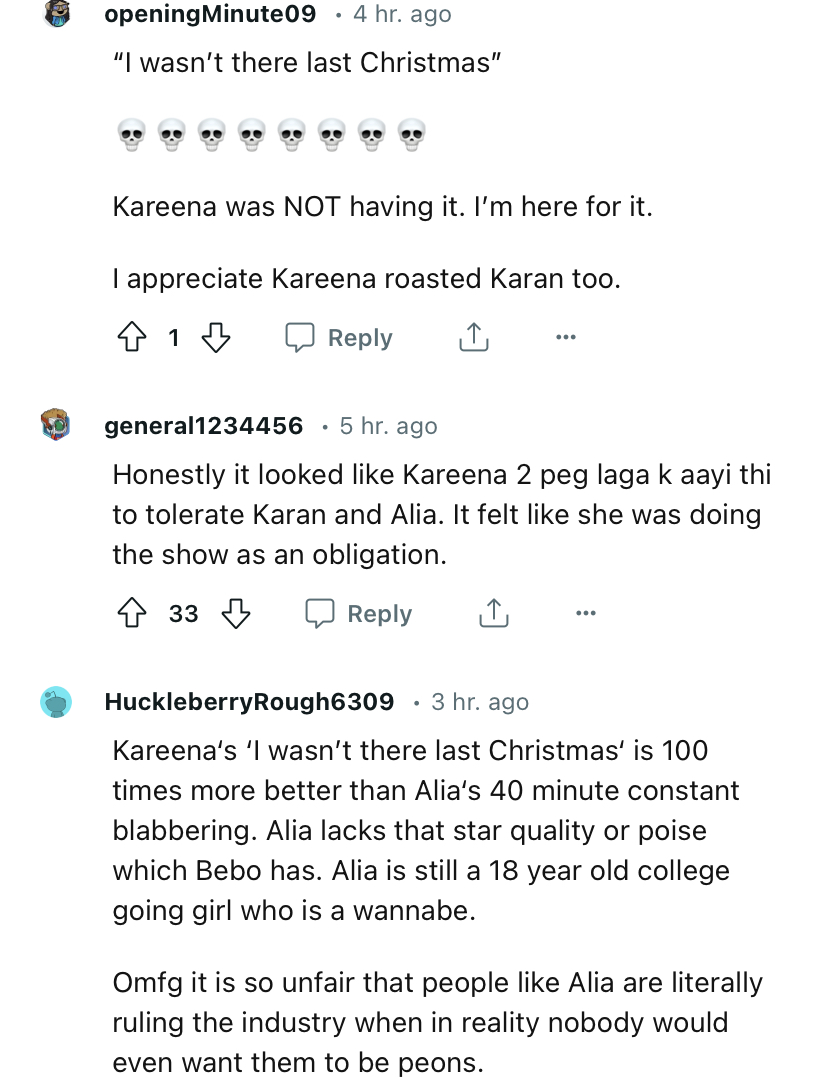
Task: Share openingMinute09's comment
Action: 474,338
